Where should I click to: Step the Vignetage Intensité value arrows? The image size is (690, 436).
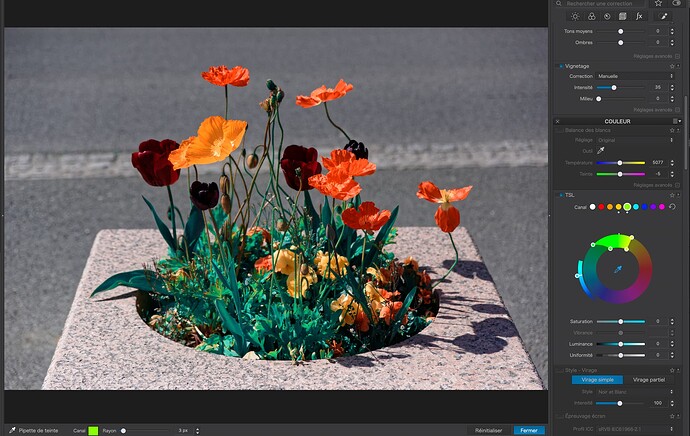672,88
